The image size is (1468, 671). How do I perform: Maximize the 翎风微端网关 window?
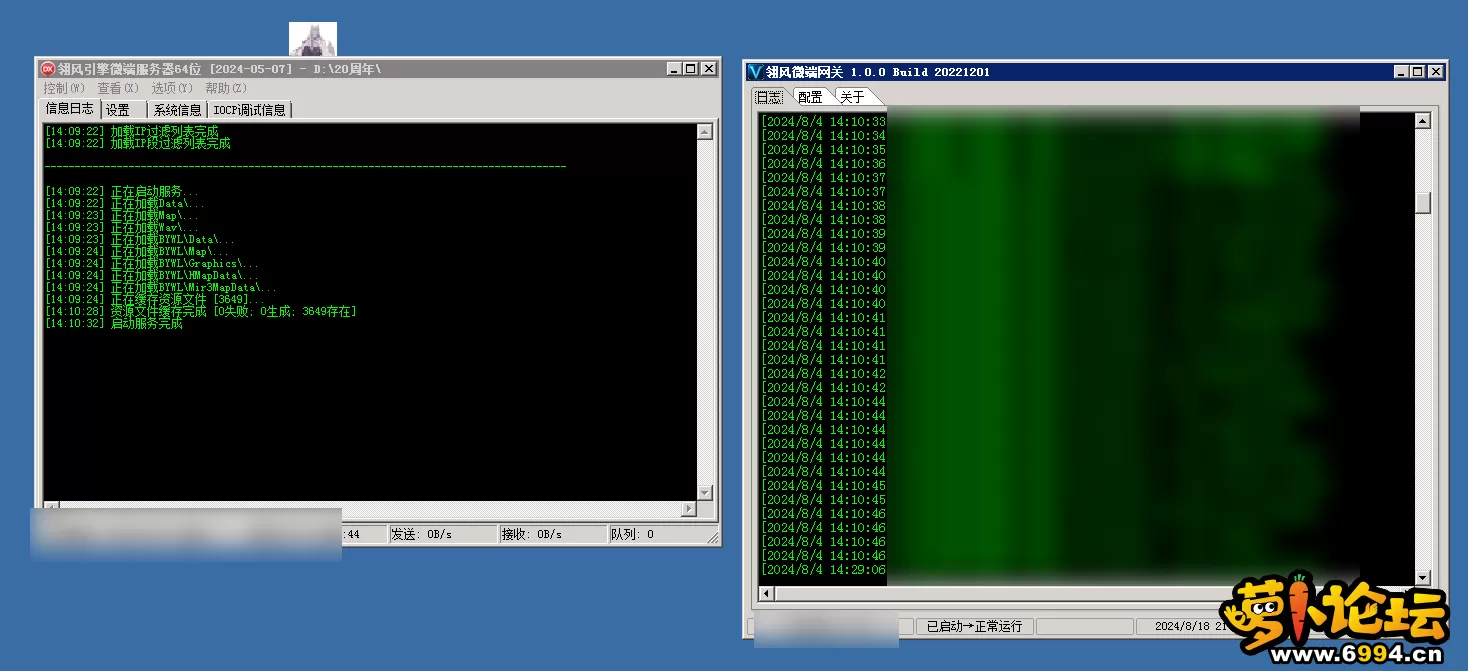1418,72
